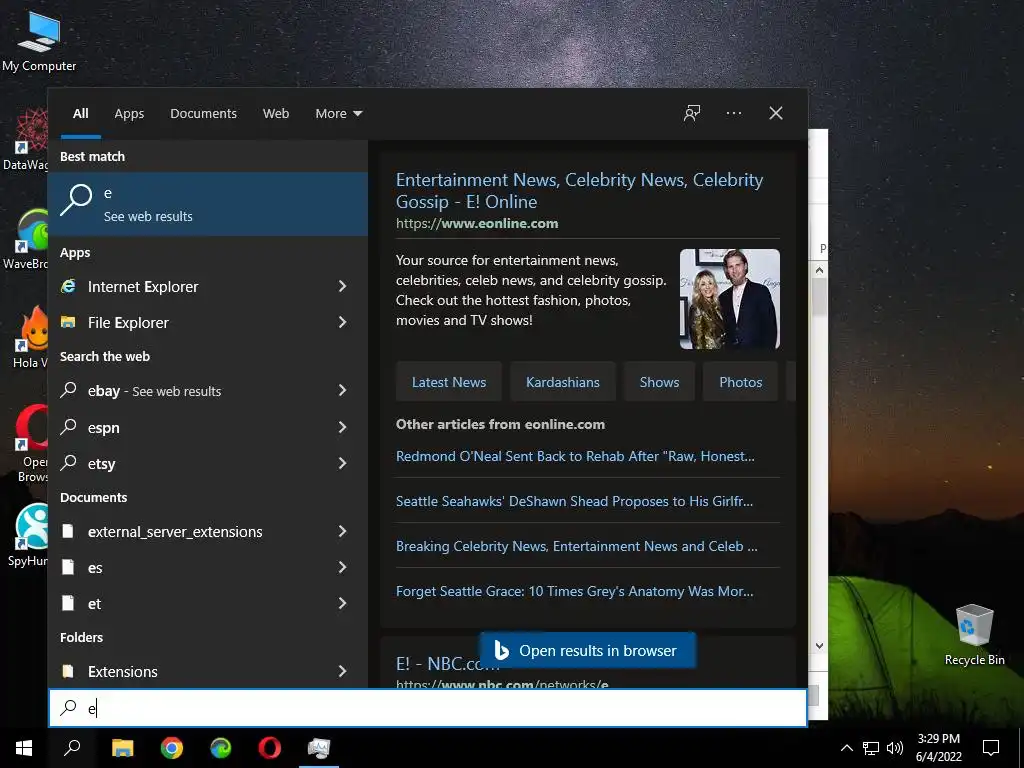Expand the es document arrow
1024x768 pixels.
click(x=342, y=567)
